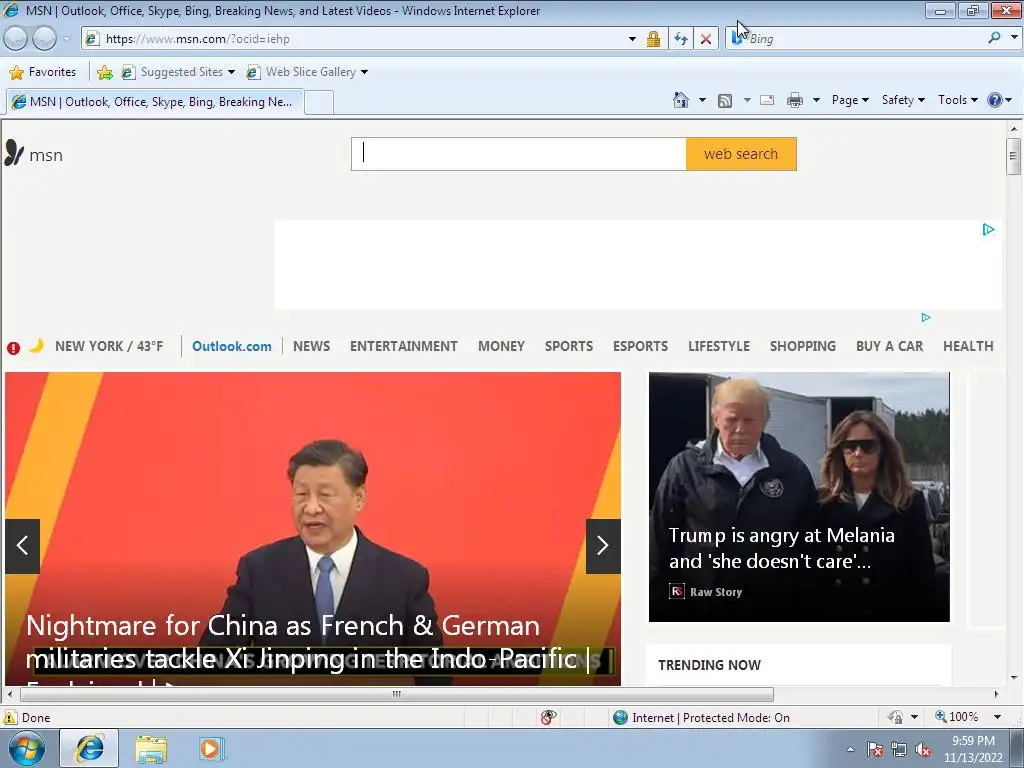Open the zoom level dropdown arrow

997,717
